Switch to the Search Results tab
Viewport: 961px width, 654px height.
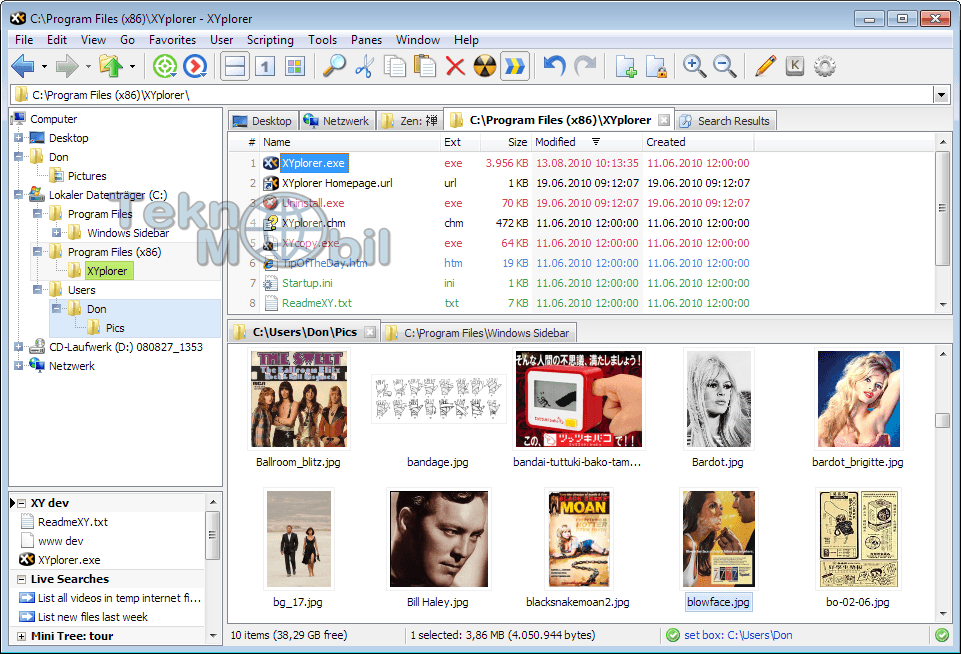726,121
